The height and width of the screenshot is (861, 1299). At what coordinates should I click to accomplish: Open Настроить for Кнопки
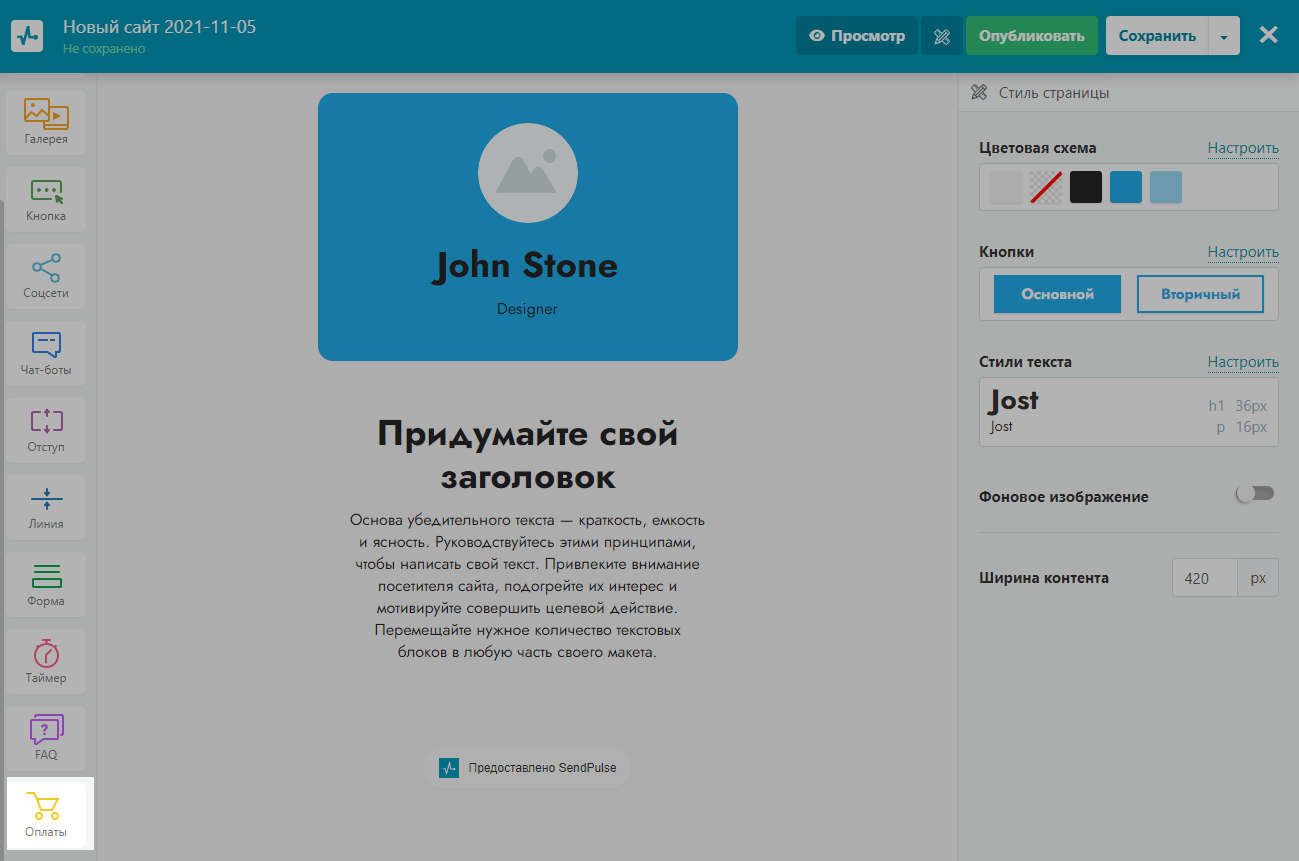[x=1243, y=252]
